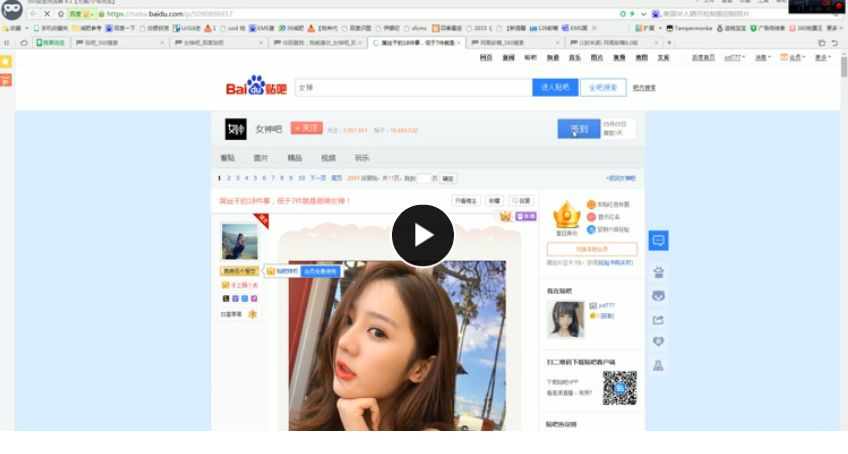This screenshot has width=848, height=454.
Task: Click the Baidu Tieba logo
Action: coord(256,86)
